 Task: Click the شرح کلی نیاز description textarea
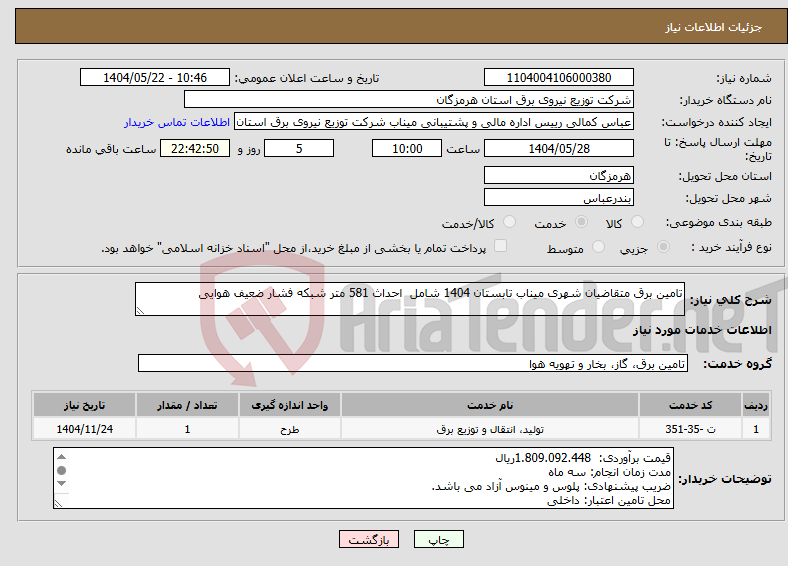click(410, 299)
